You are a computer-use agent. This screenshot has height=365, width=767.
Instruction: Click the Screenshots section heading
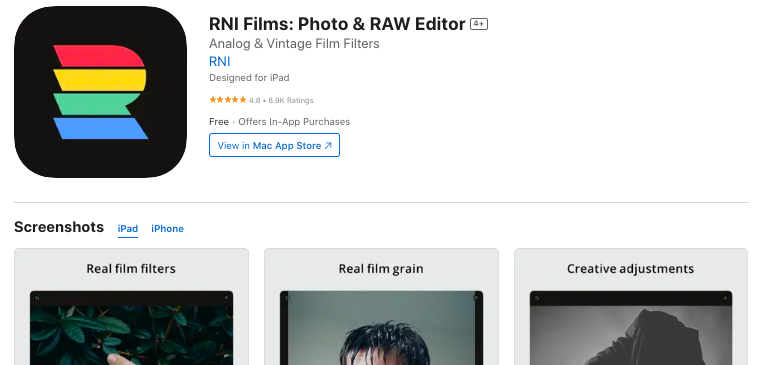tap(59, 227)
